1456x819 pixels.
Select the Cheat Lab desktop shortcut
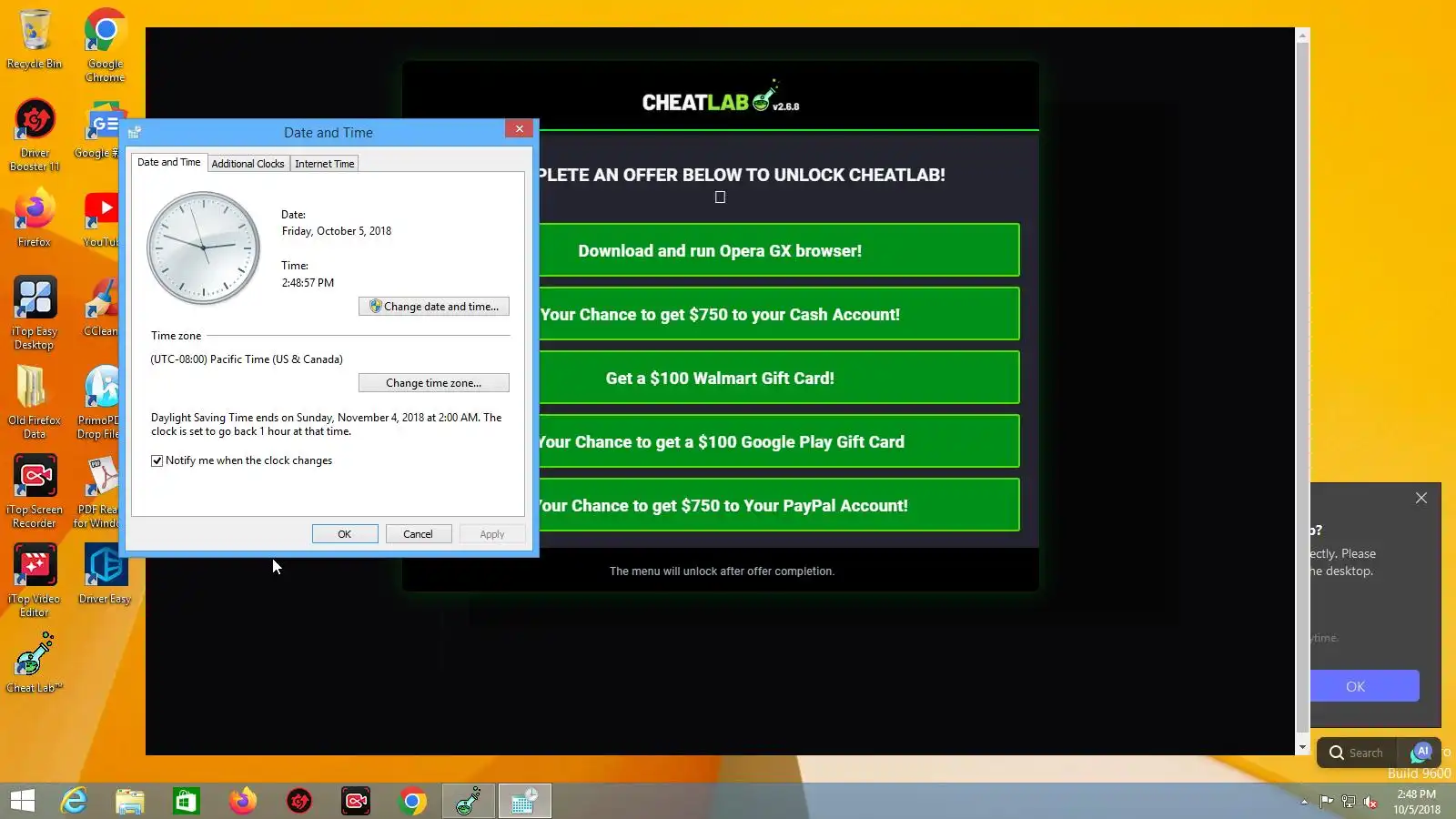tap(35, 662)
